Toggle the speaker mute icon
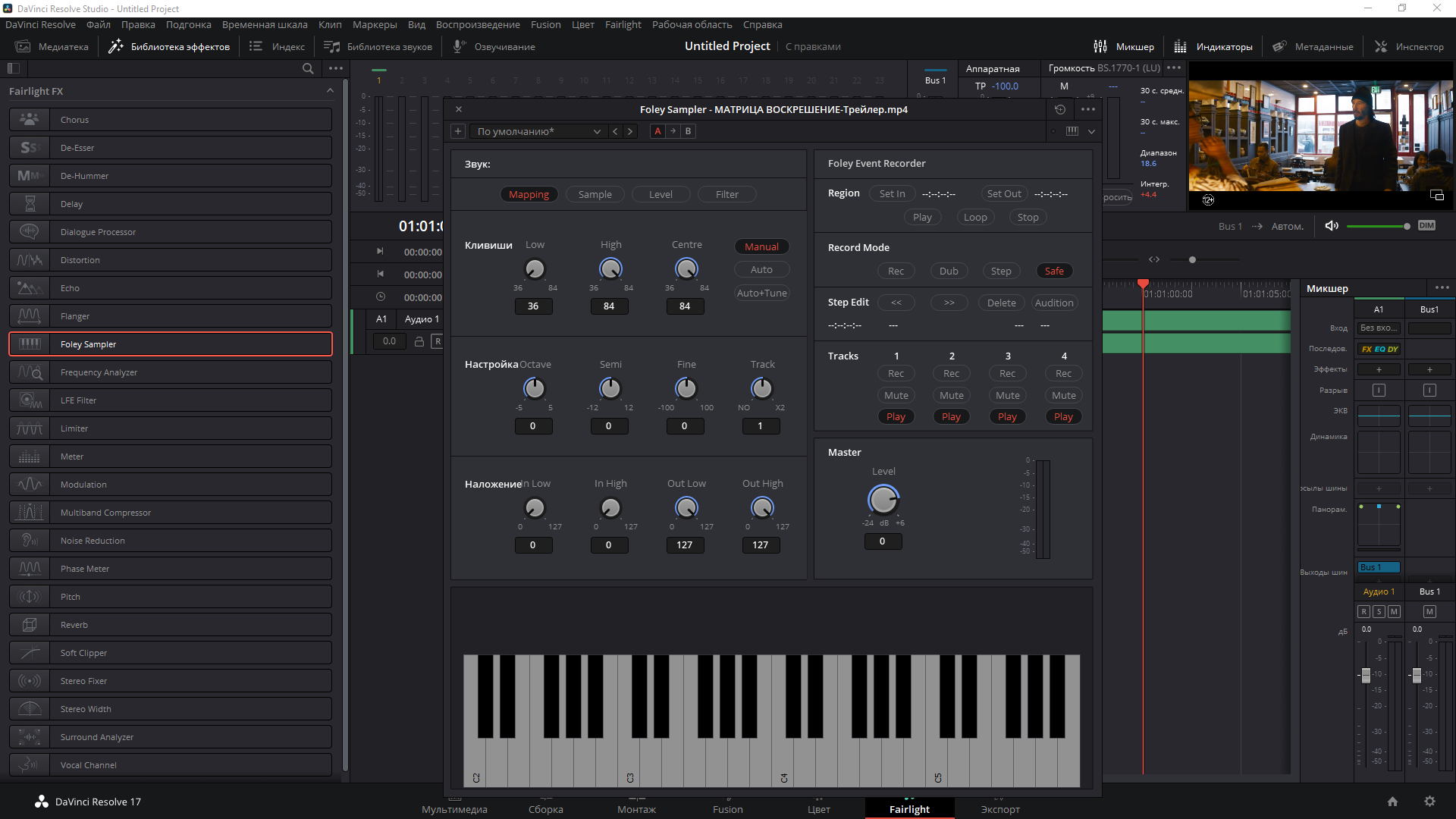 point(1332,226)
